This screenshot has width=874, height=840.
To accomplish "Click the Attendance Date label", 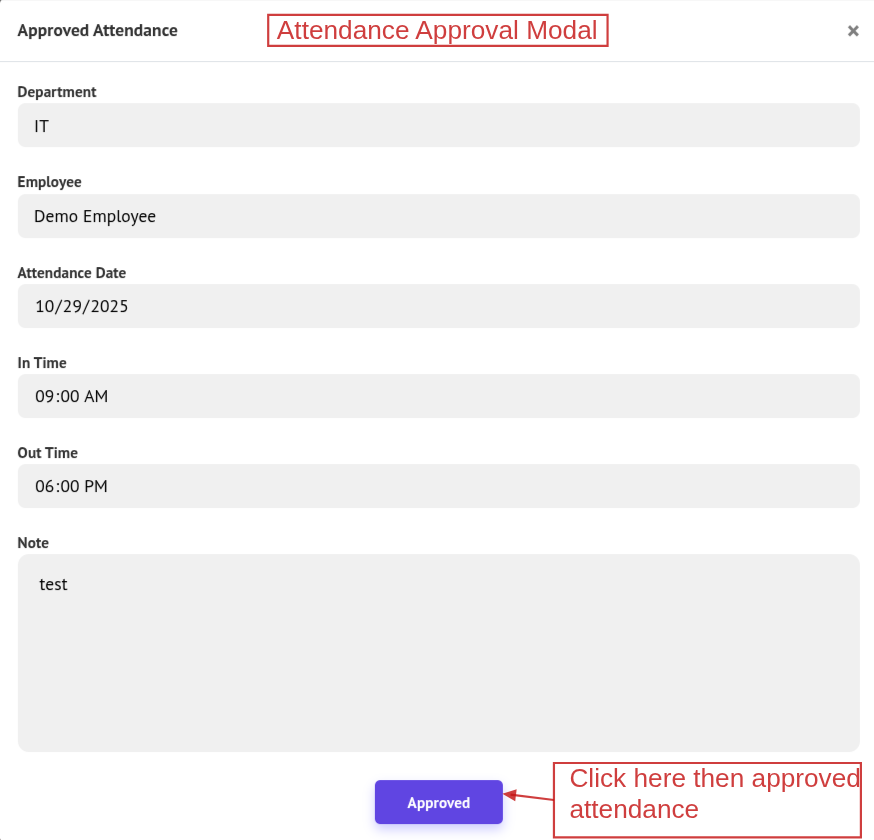I will coord(72,272).
